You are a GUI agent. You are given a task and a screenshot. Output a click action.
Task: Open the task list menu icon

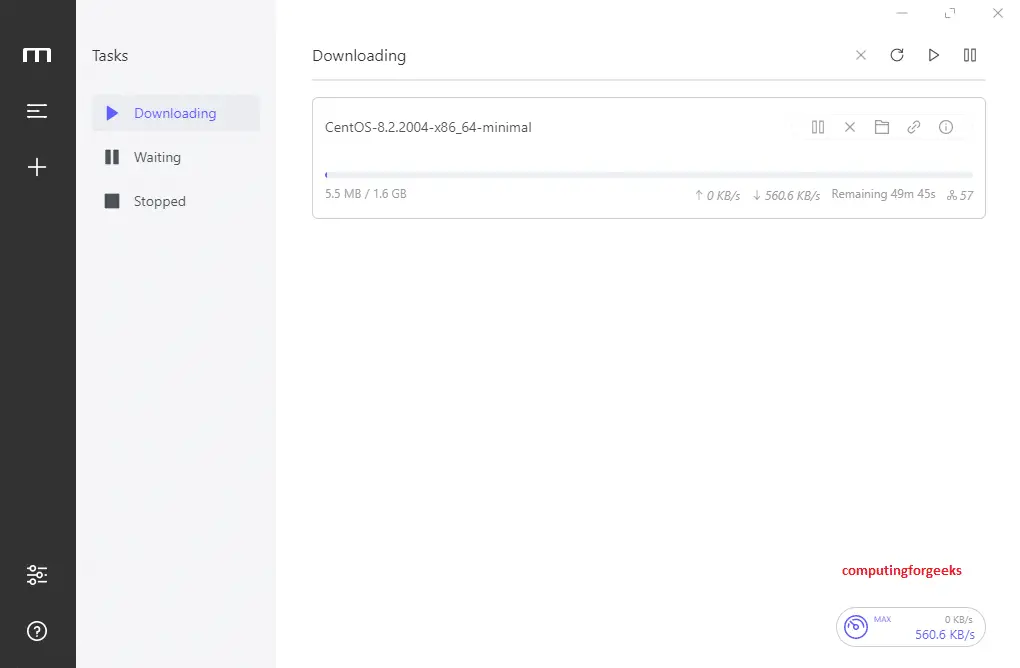[x=37, y=111]
